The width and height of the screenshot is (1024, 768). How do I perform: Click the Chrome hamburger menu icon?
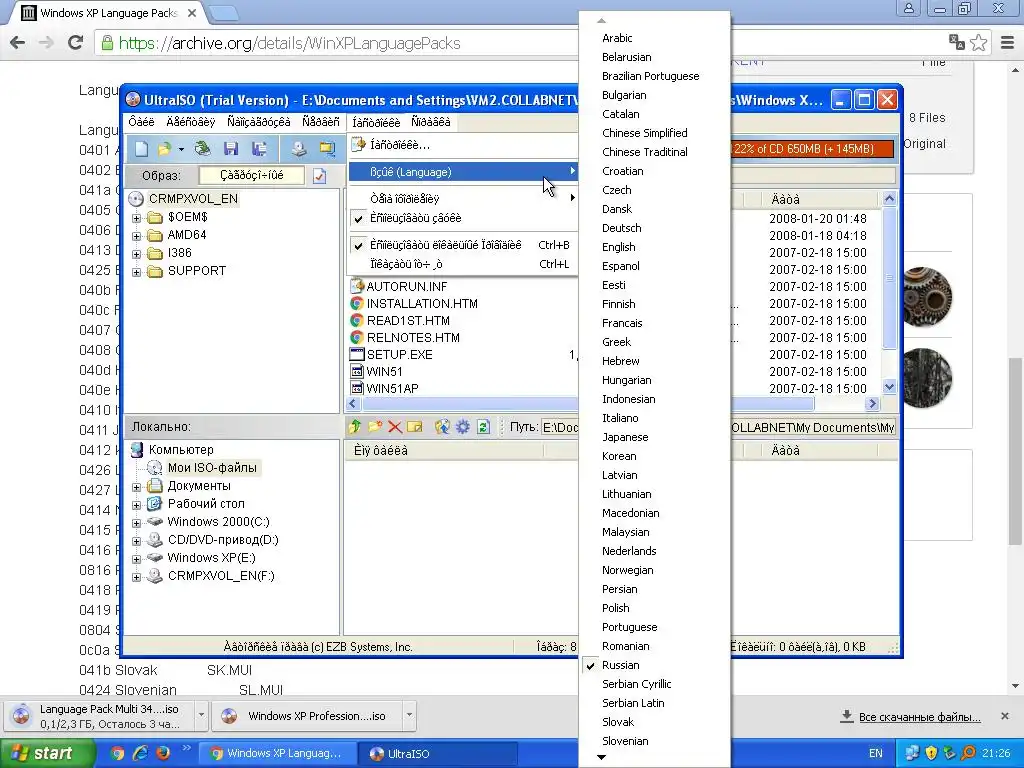coord(1007,43)
